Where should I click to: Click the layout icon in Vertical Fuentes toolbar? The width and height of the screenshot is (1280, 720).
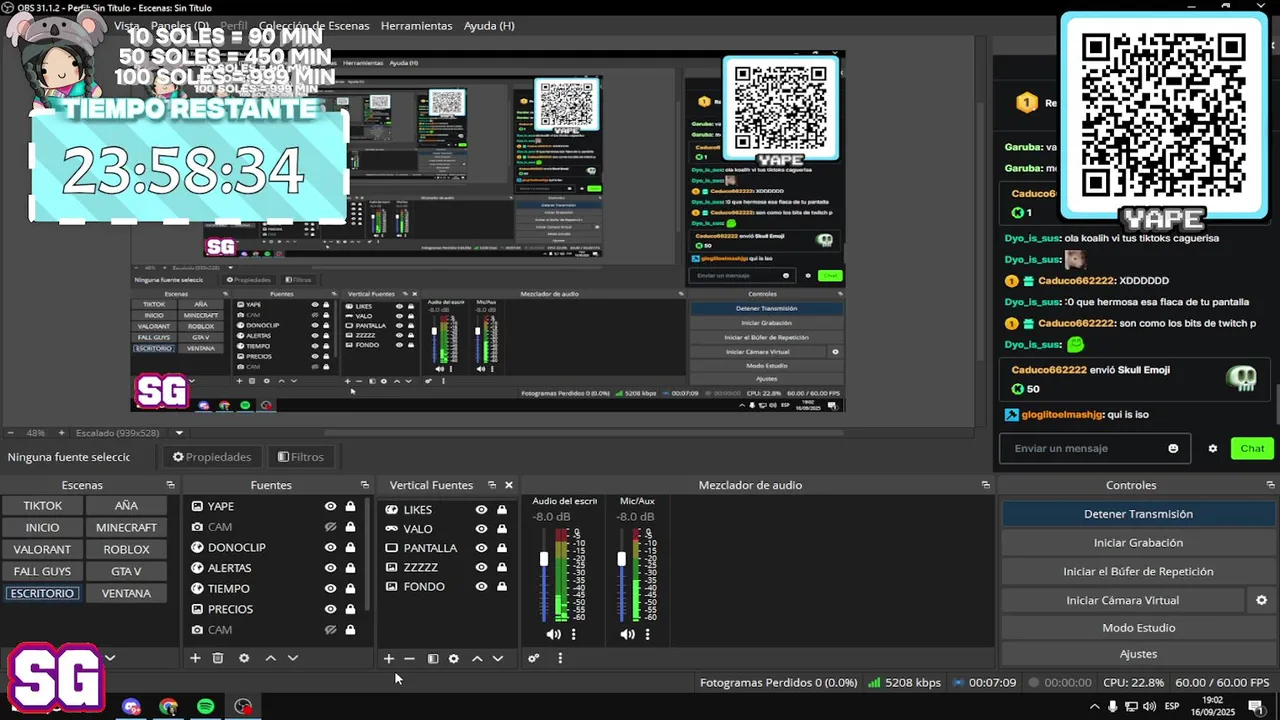433,658
